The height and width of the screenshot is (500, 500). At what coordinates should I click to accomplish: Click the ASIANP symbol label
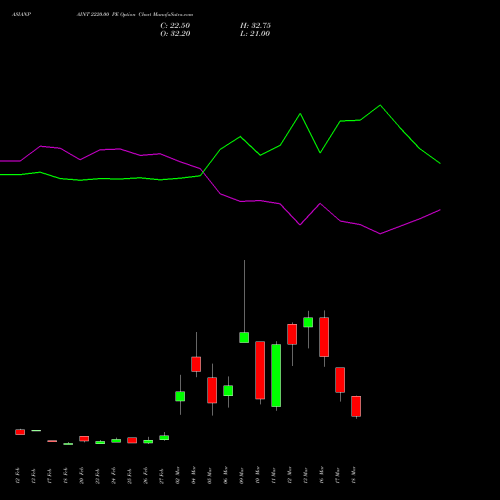(x=21, y=15)
